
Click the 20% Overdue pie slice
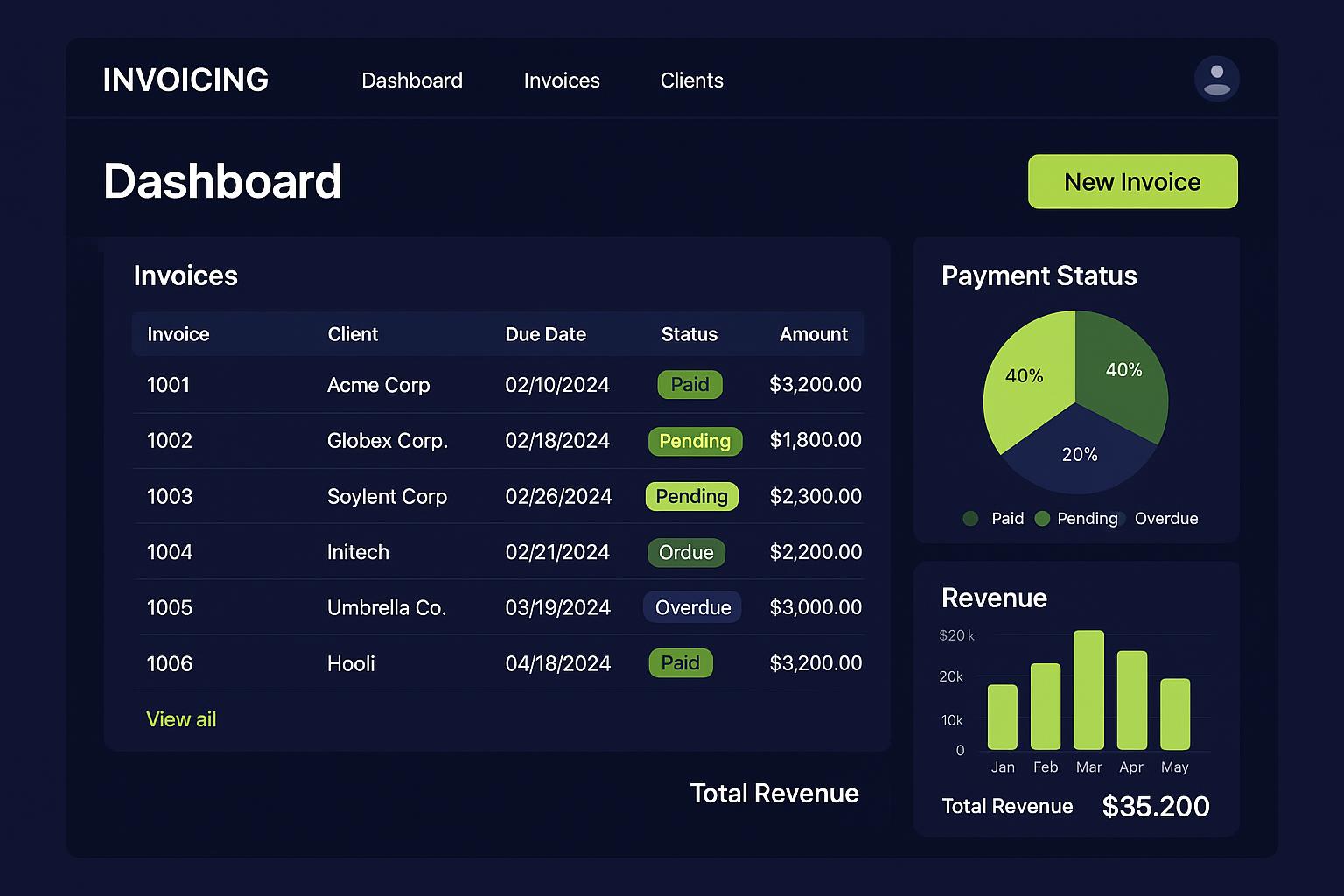click(1079, 459)
